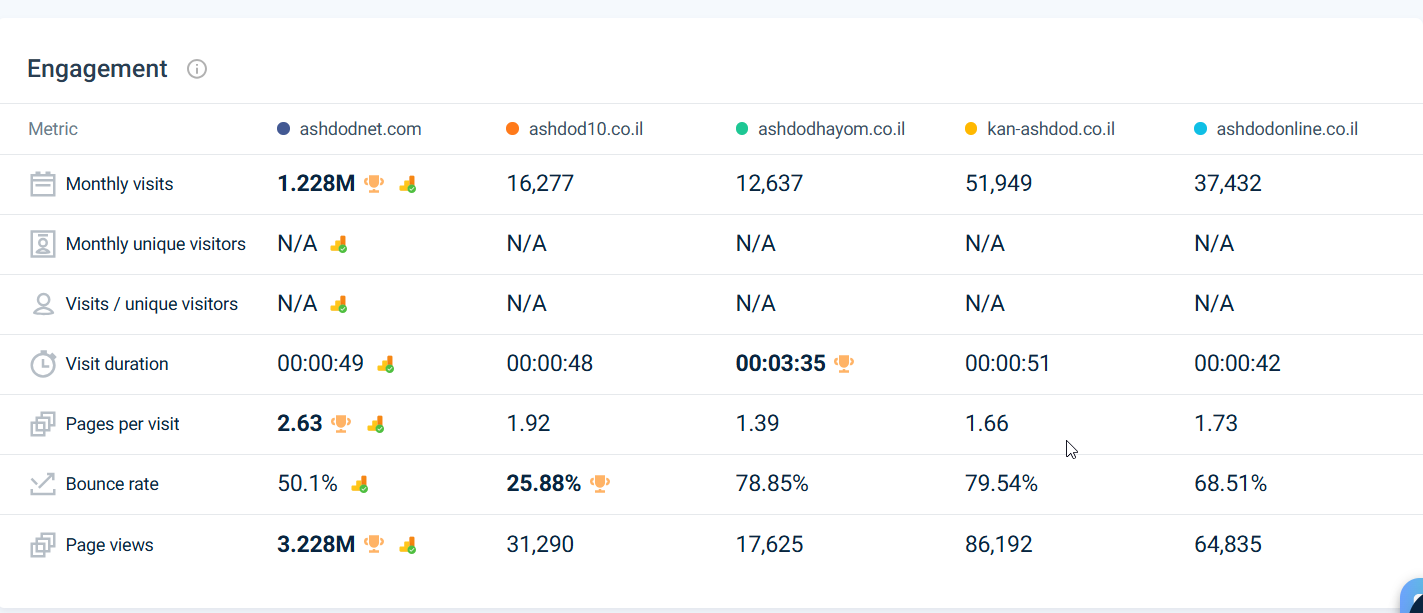
Task: Select the Monthly visits row label
Action: coord(119,184)
